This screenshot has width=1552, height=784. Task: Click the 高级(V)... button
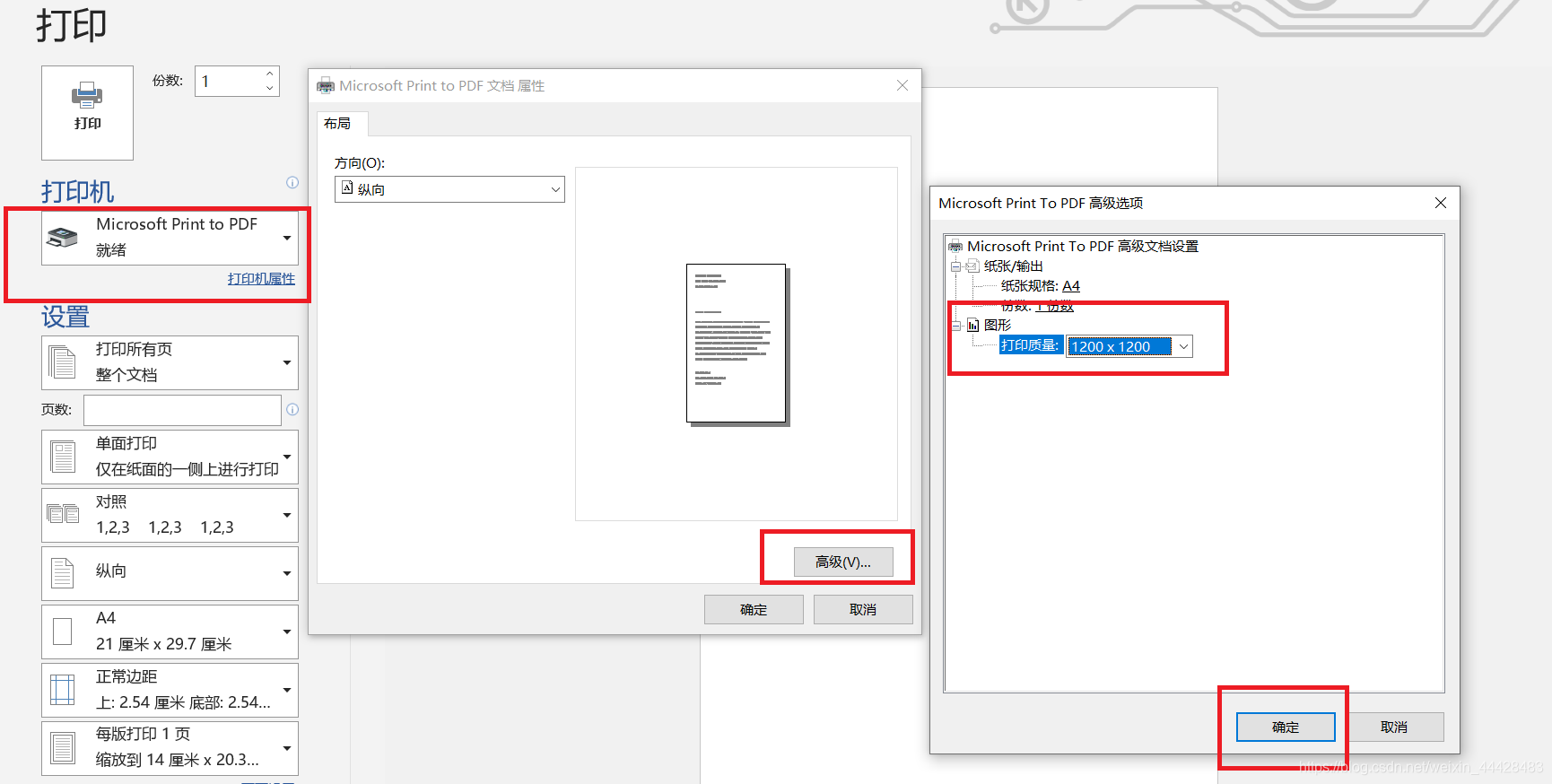point(843,562)
